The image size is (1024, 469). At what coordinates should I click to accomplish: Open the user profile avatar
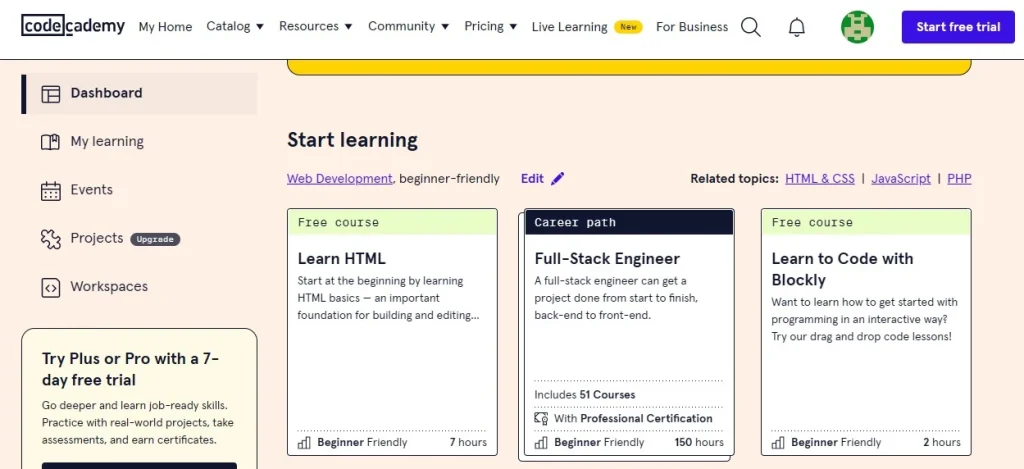click(x=857, y=27)
